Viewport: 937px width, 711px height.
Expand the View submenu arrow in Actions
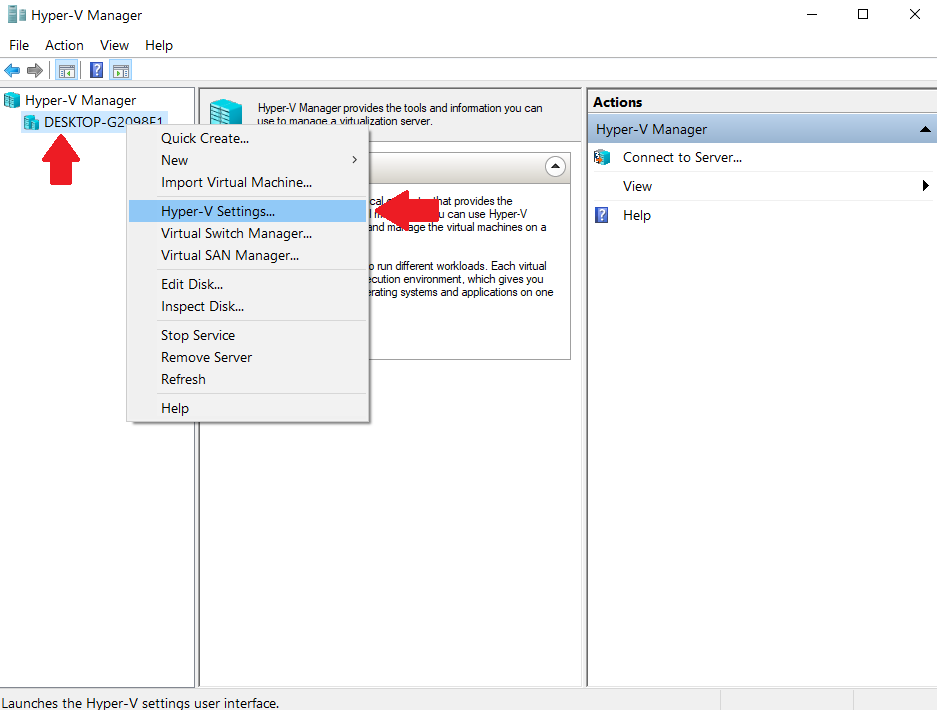click(926, 186)
